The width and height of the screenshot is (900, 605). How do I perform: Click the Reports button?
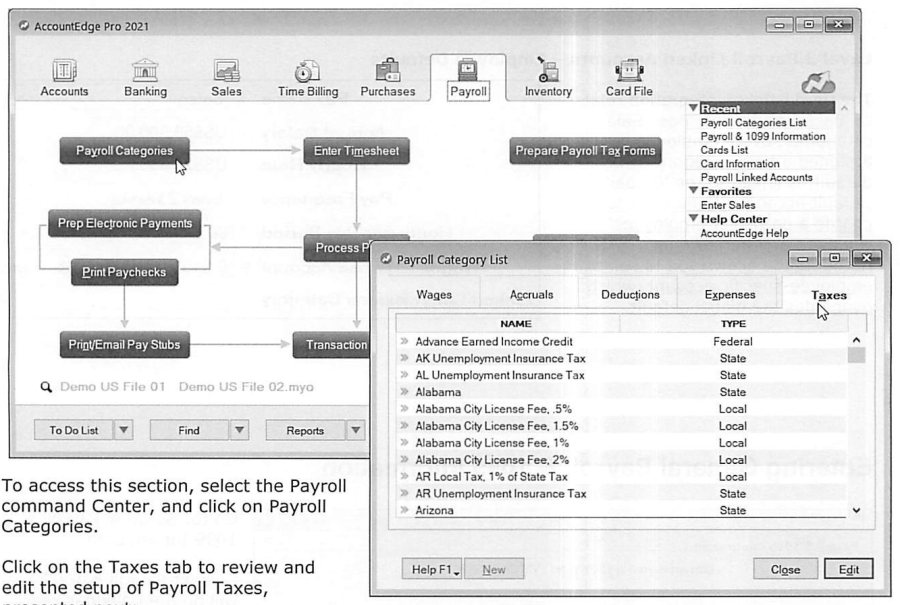tap(305, 430)
